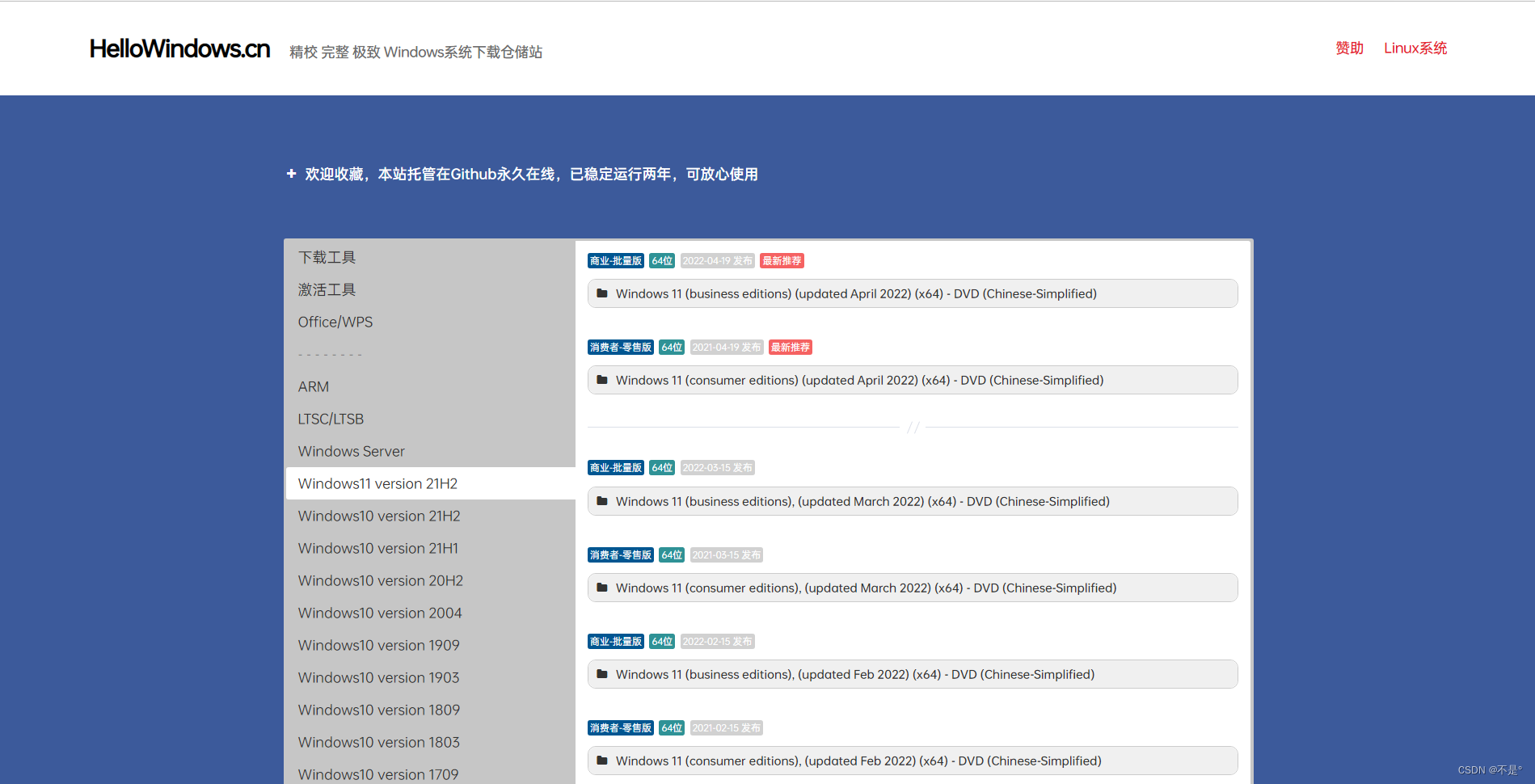Click 最新推荐 badge on consumer April entry
This screenshot has width=1535, height=784.
(x=791, y=348)
